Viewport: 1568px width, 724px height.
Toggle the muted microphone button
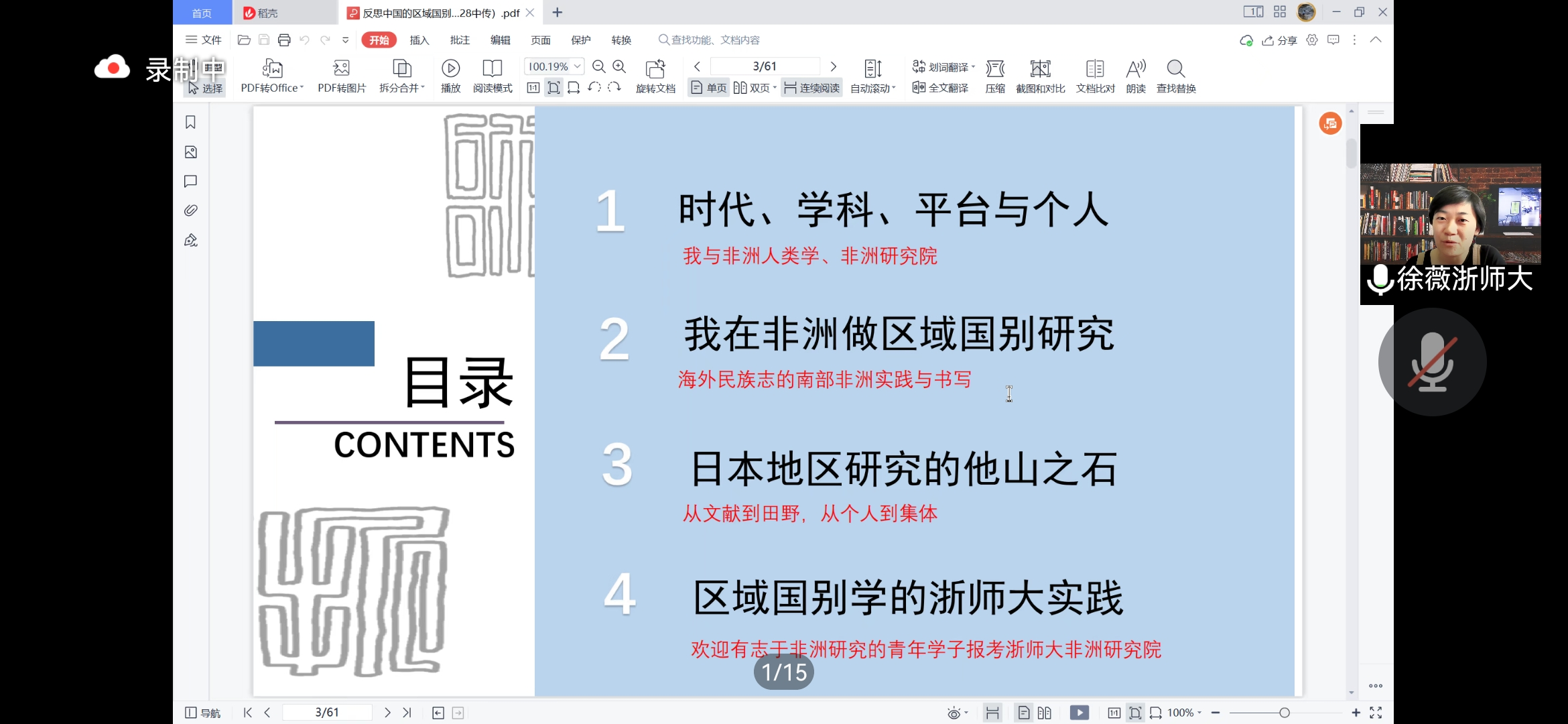click(1432, 362)
